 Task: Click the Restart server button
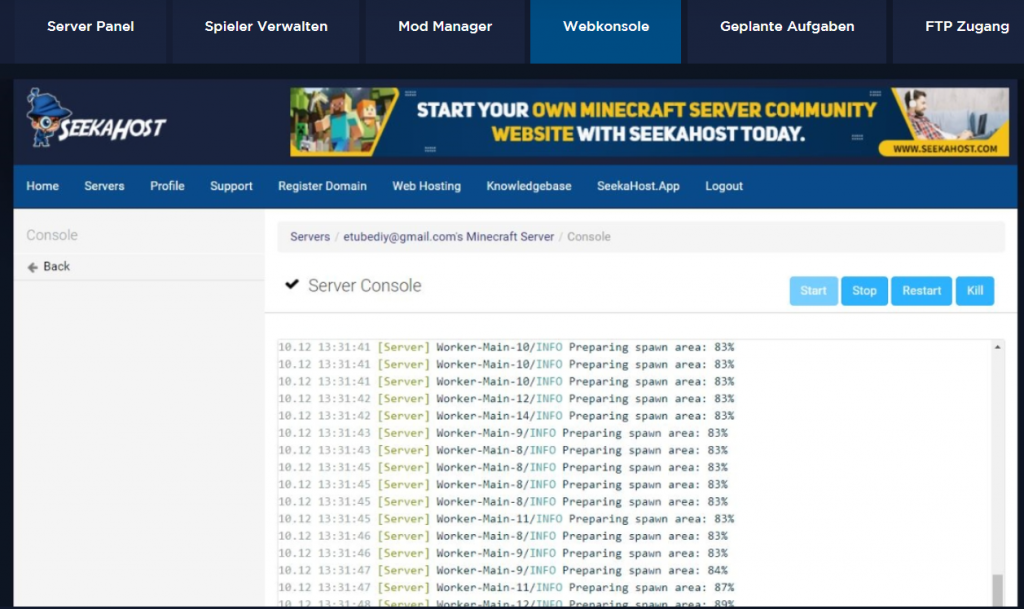(921, 291)
